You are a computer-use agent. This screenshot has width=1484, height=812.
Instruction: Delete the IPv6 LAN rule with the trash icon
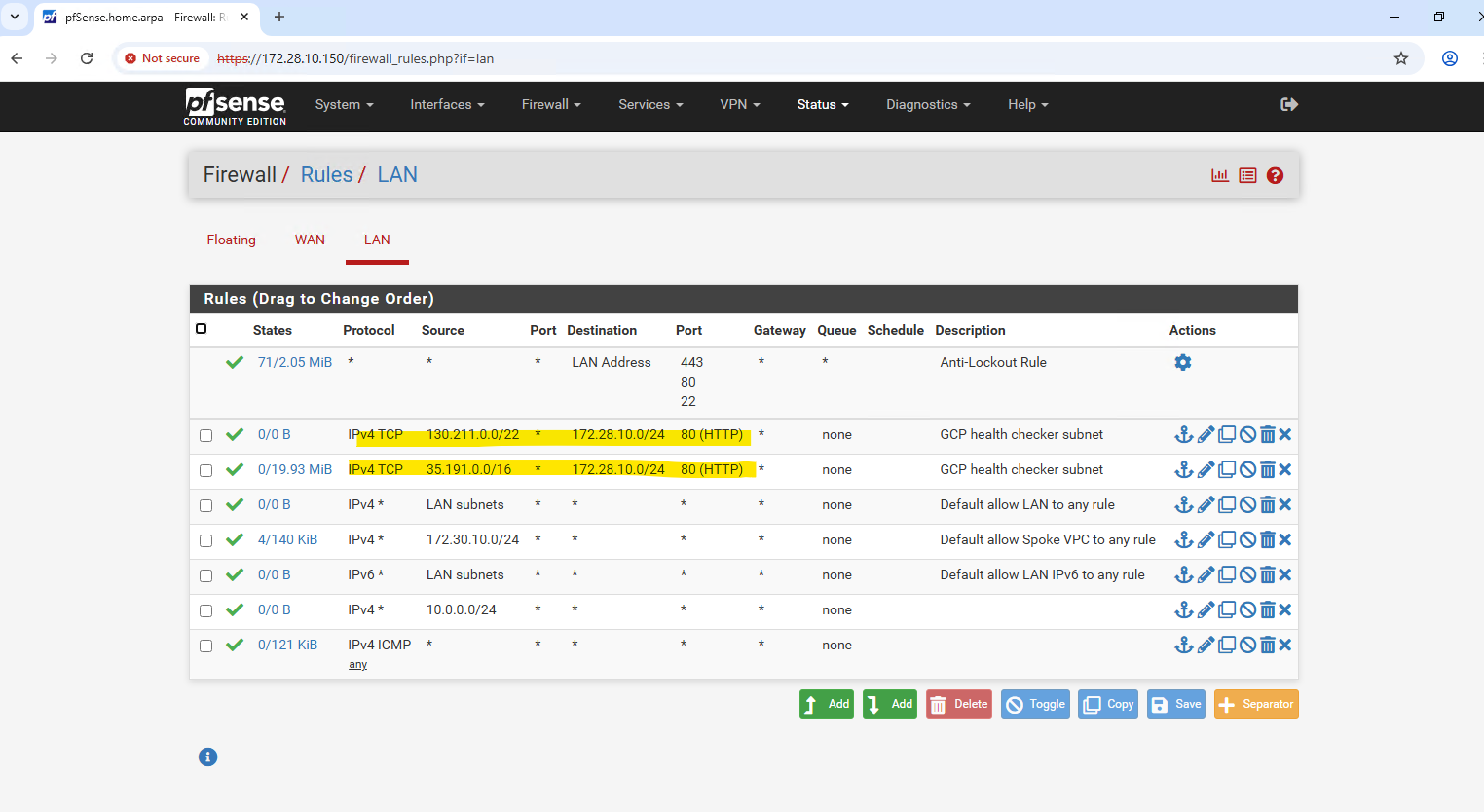click(1267, 575)
